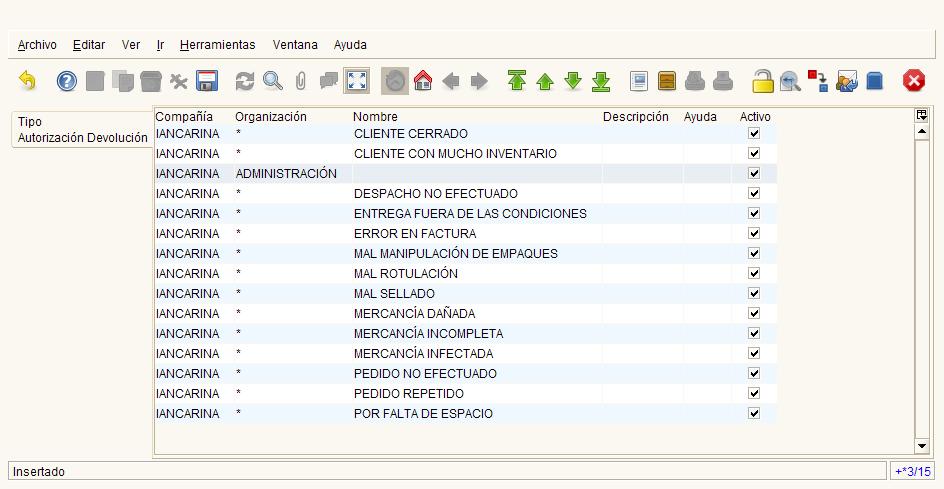The height and width of the screenshot is (489, 944).
Task: Toggle Activo checkbox for PEDIDO REPETIDO
Action: pos(754,393)
